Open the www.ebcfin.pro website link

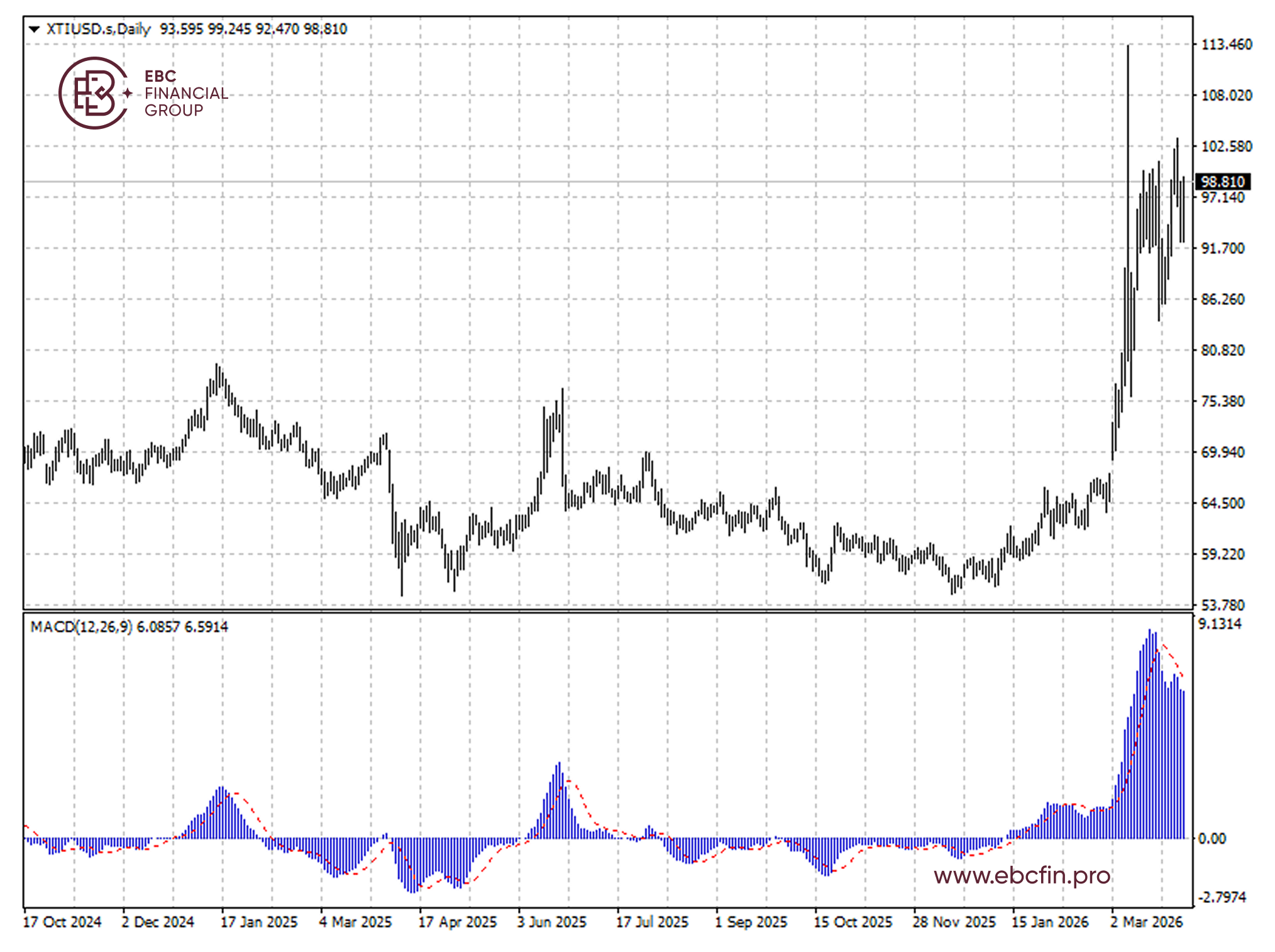click(x=1022, y=875)
